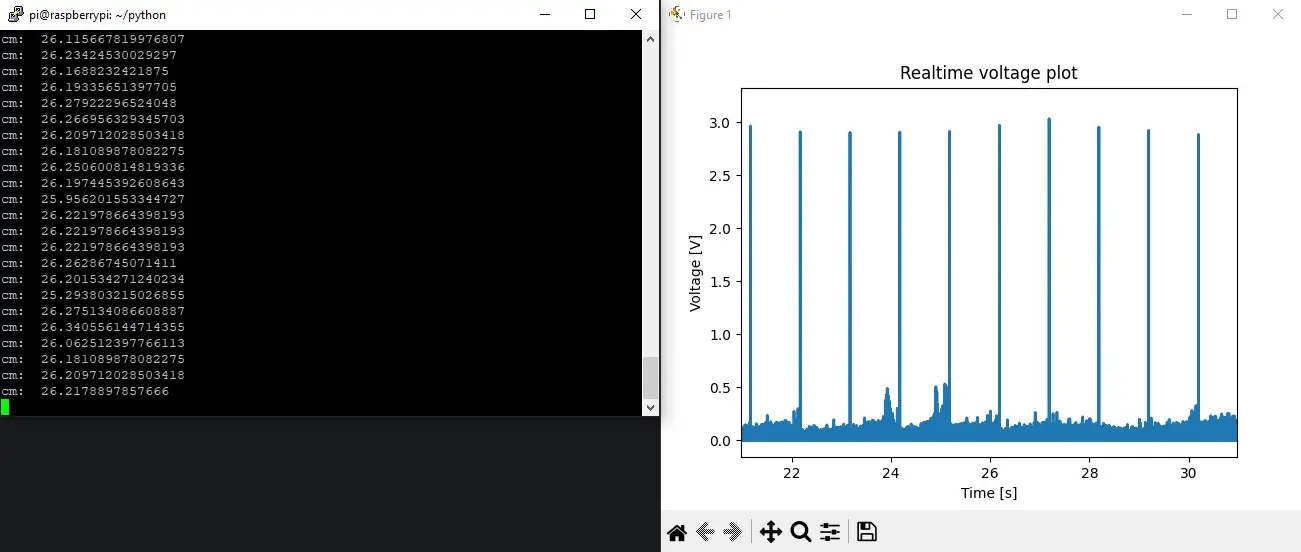Click terminal value 26.250600814819336
This screenshot has width=1301, height=552.
tap(113, 167)
